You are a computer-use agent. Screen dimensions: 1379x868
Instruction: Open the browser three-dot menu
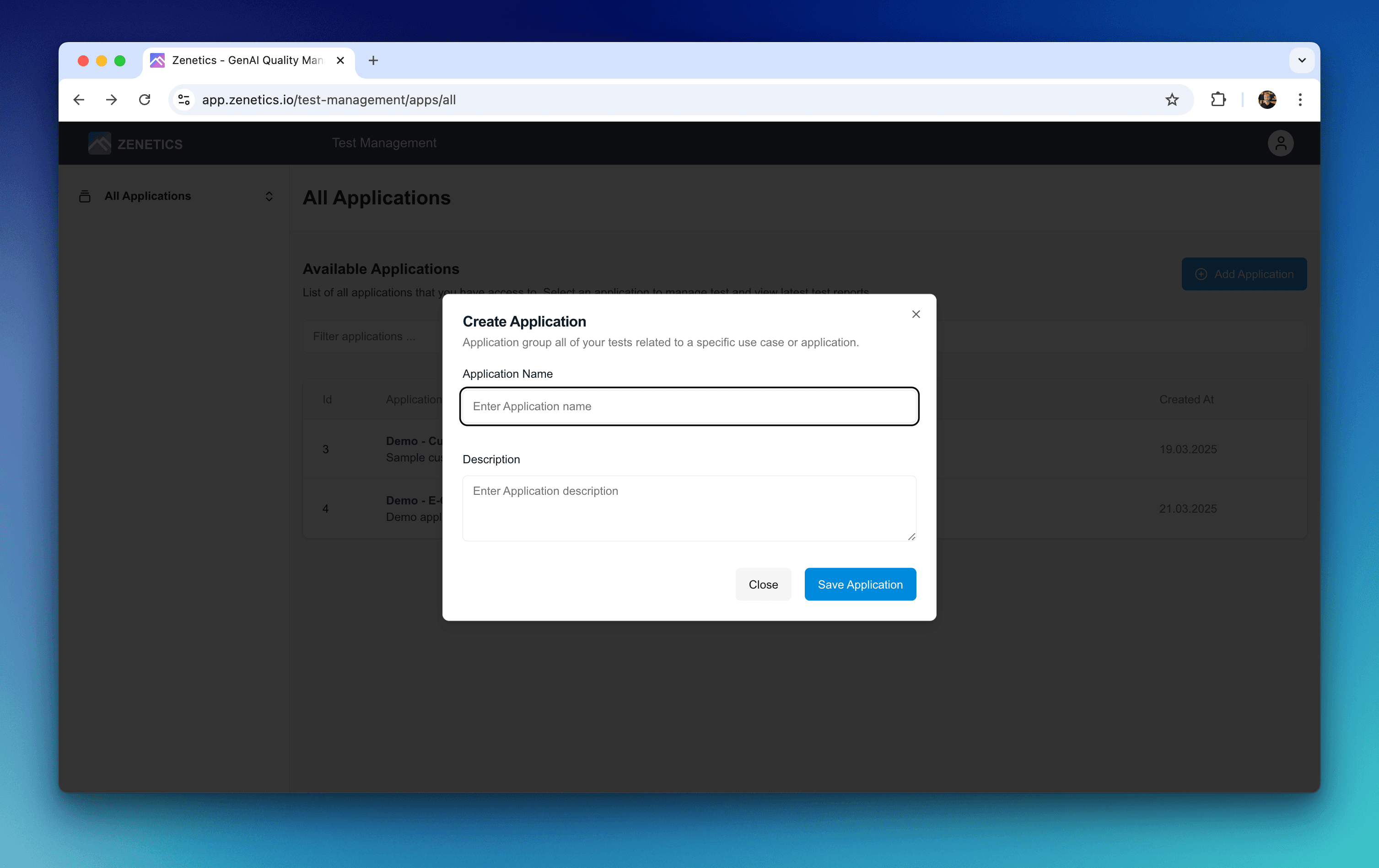pos(1299,100)
